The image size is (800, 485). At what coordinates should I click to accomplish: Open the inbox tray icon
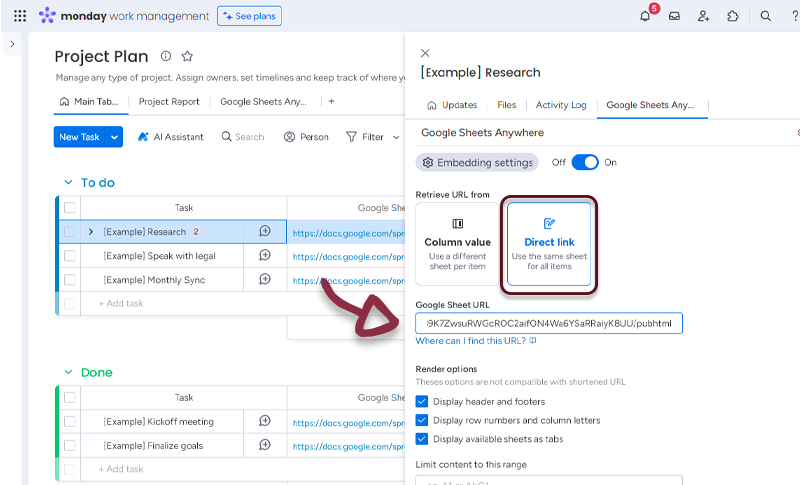pyautogui.click(x=674, y=16)
